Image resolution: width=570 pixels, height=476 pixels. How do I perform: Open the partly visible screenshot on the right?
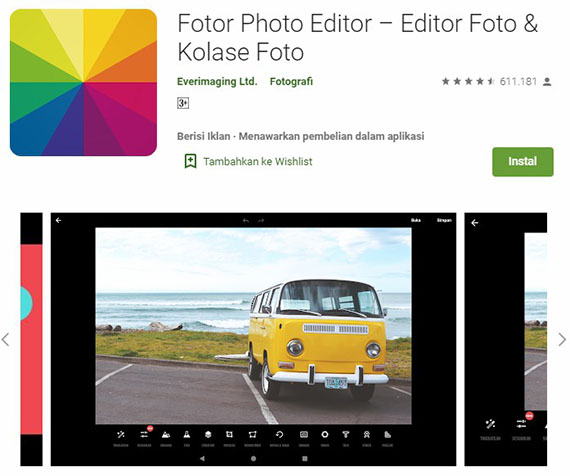point(506,339)
